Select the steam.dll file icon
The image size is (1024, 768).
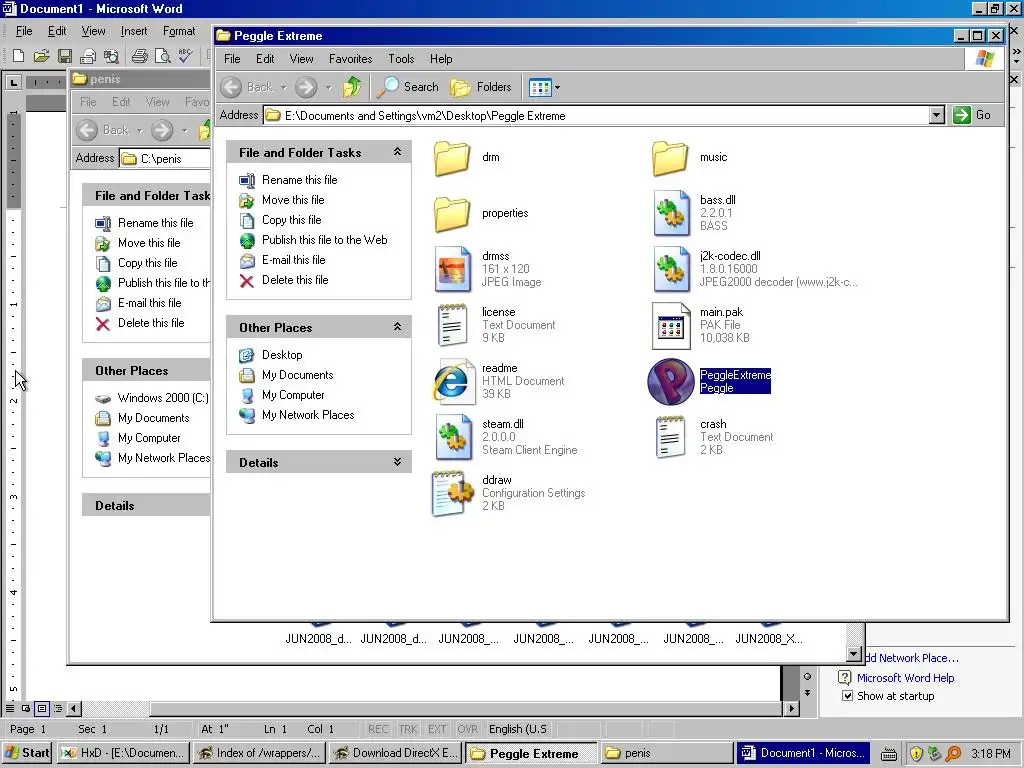[453, 437]
